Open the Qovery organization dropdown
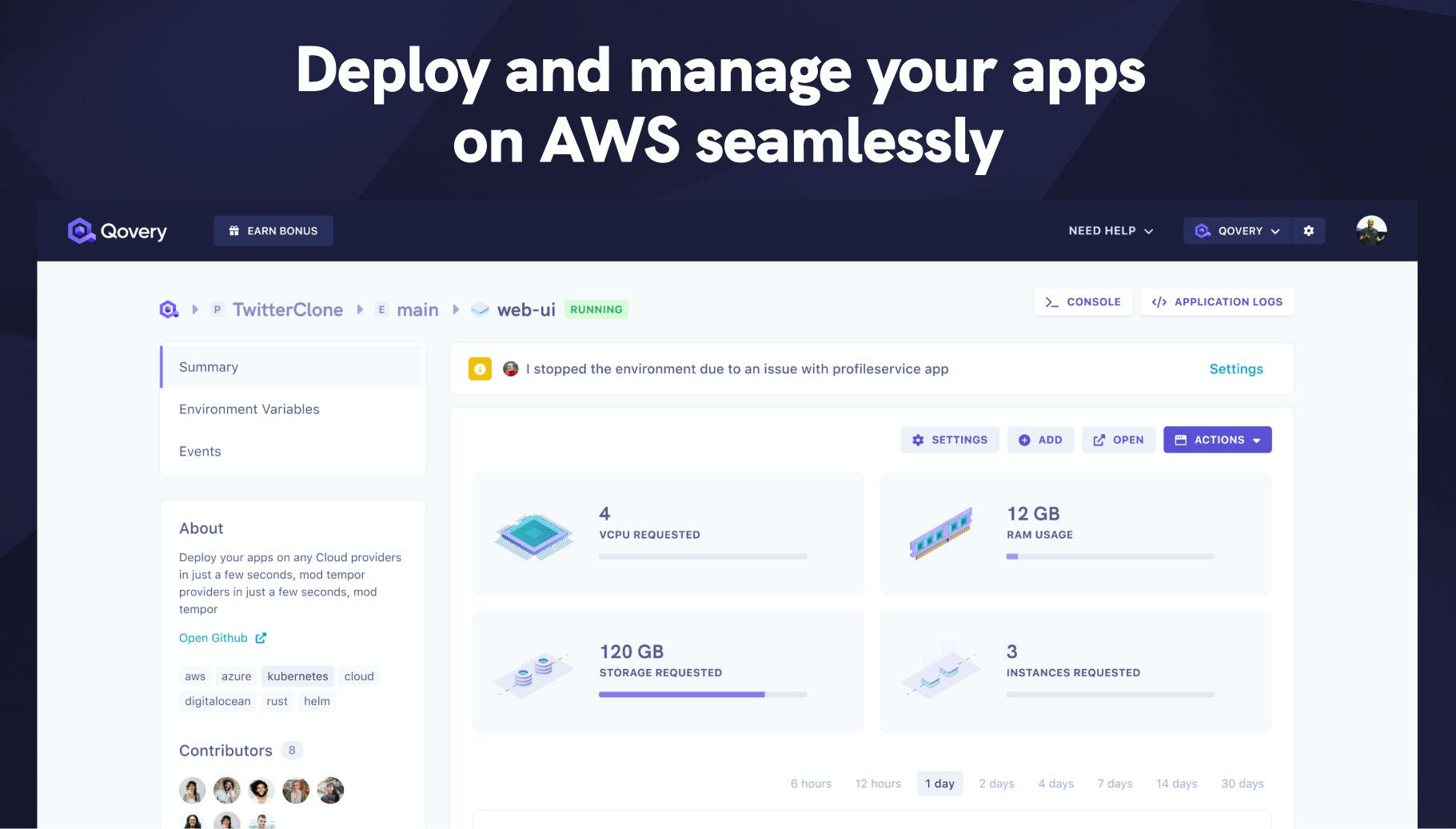 (1236, 231)
